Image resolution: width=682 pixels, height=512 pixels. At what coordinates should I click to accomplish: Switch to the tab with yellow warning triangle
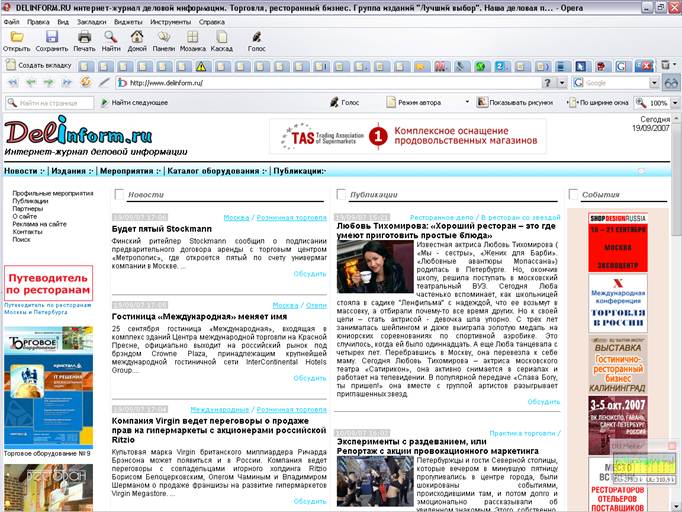coord(201,66)
